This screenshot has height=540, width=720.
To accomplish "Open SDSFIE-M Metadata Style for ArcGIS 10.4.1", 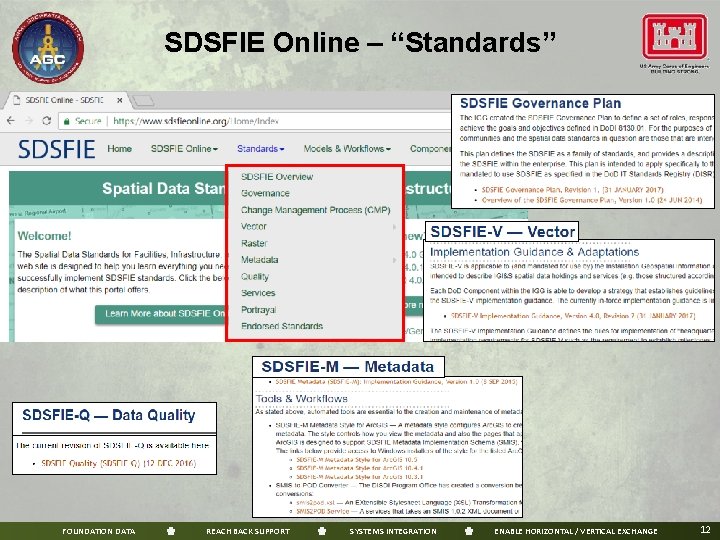I will (360, 468).
